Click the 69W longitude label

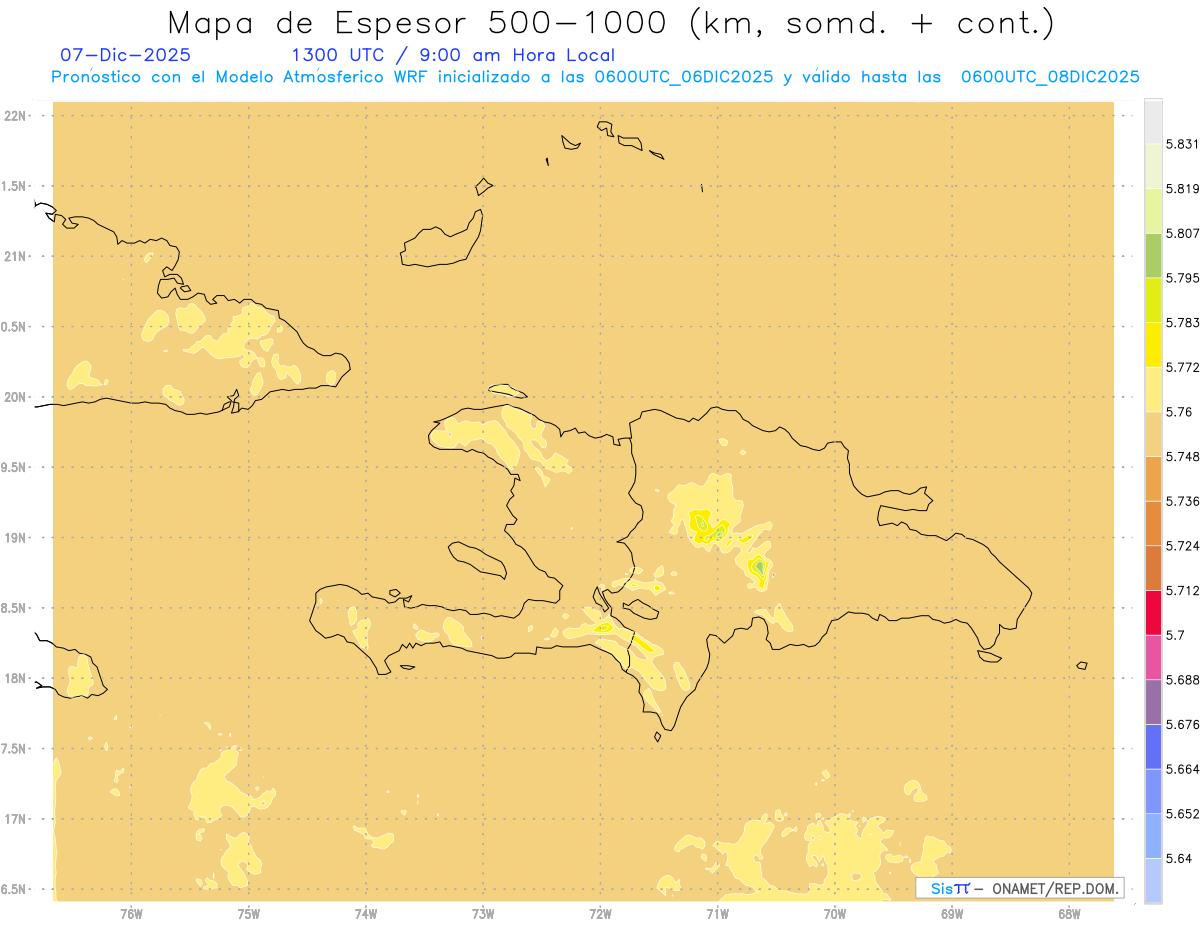coord(952,914)
